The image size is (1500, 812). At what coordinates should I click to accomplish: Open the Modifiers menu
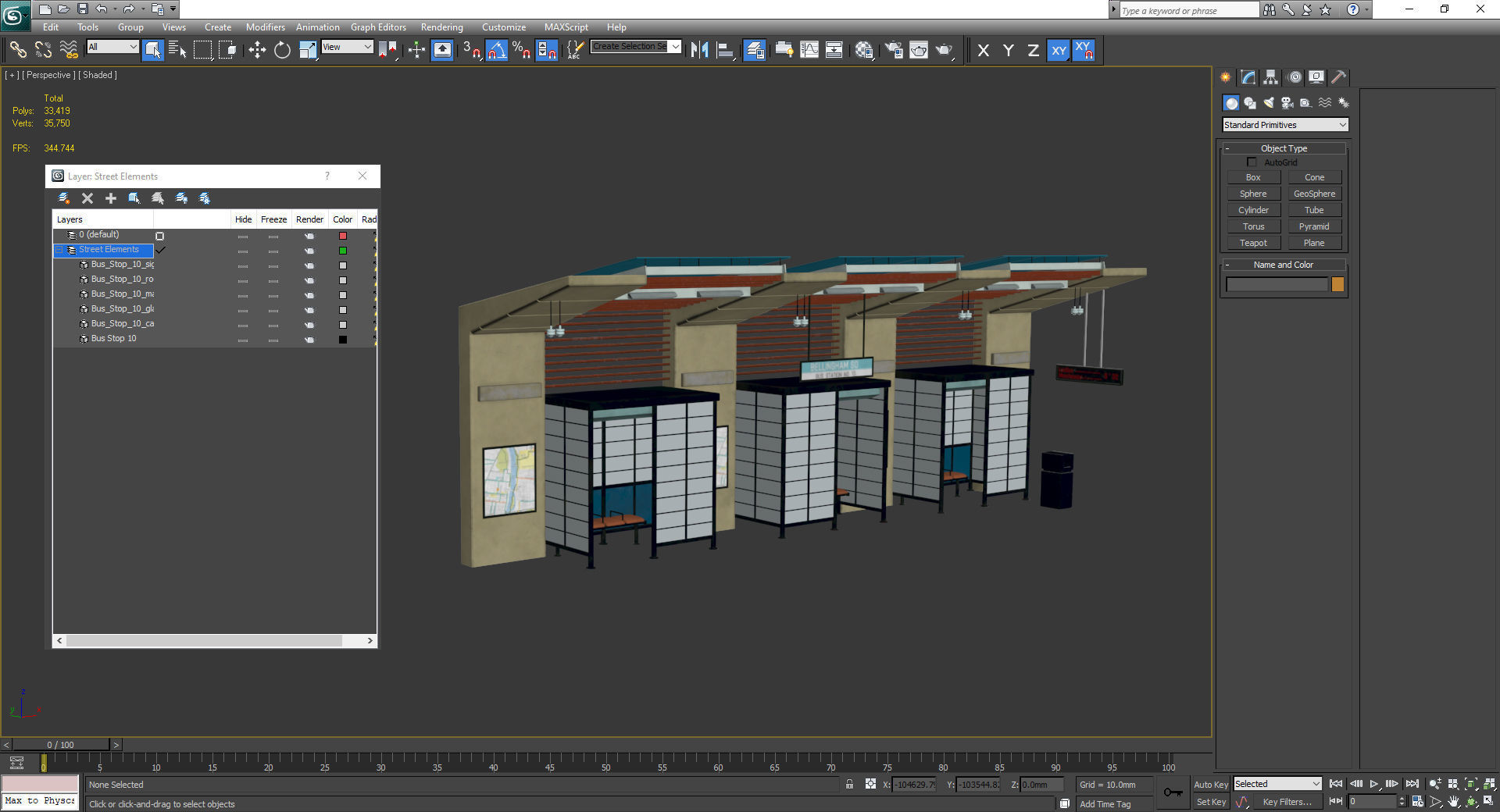point(266,27)
